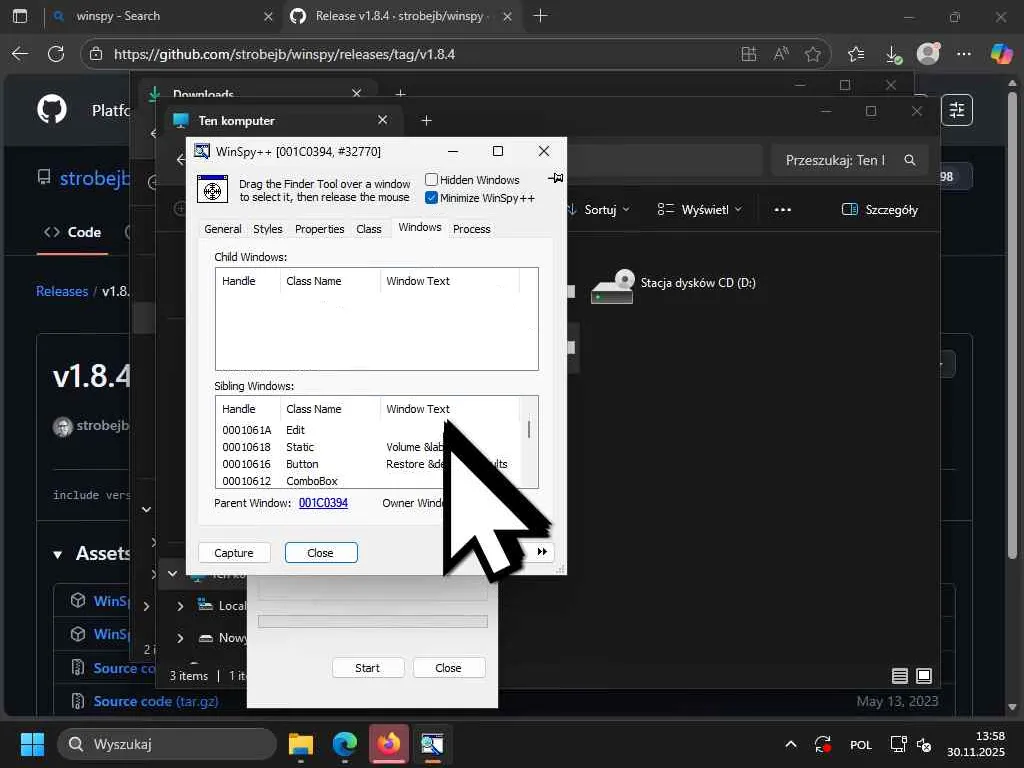
Task: Expand WinSpy++ with the double-arrow button
Action: click(x=542, y=552)
